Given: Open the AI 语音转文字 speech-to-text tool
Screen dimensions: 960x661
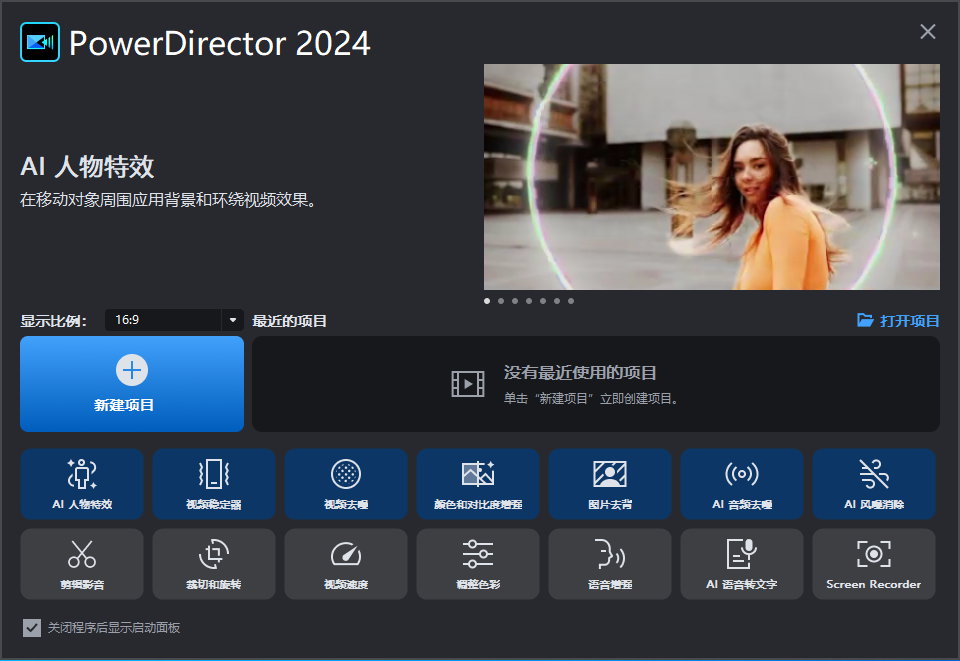Looking at the screenshot, I should click(741, 564).
